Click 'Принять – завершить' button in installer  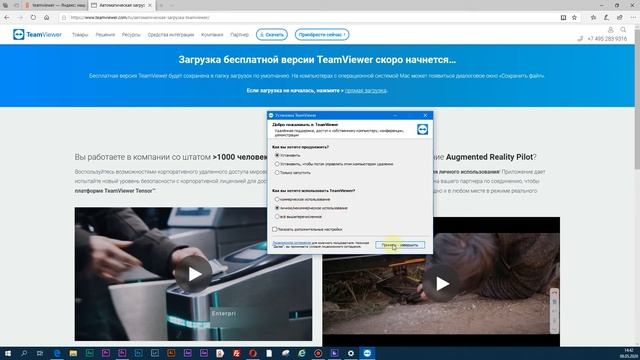(400, 245)
